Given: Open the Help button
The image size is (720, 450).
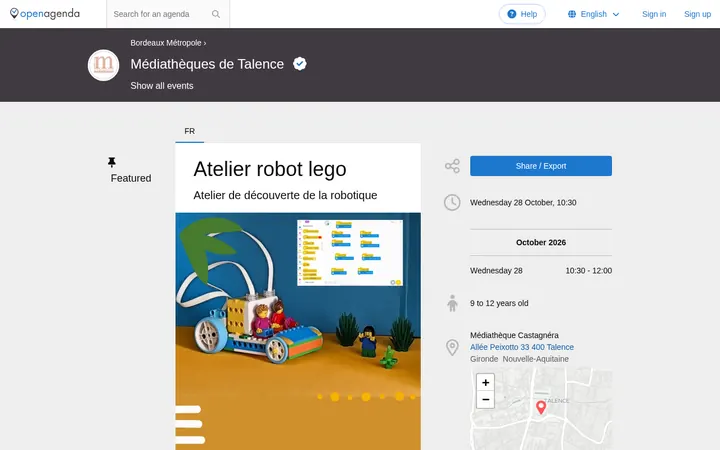Looking at the screenshot, I should tap(522, 14).
